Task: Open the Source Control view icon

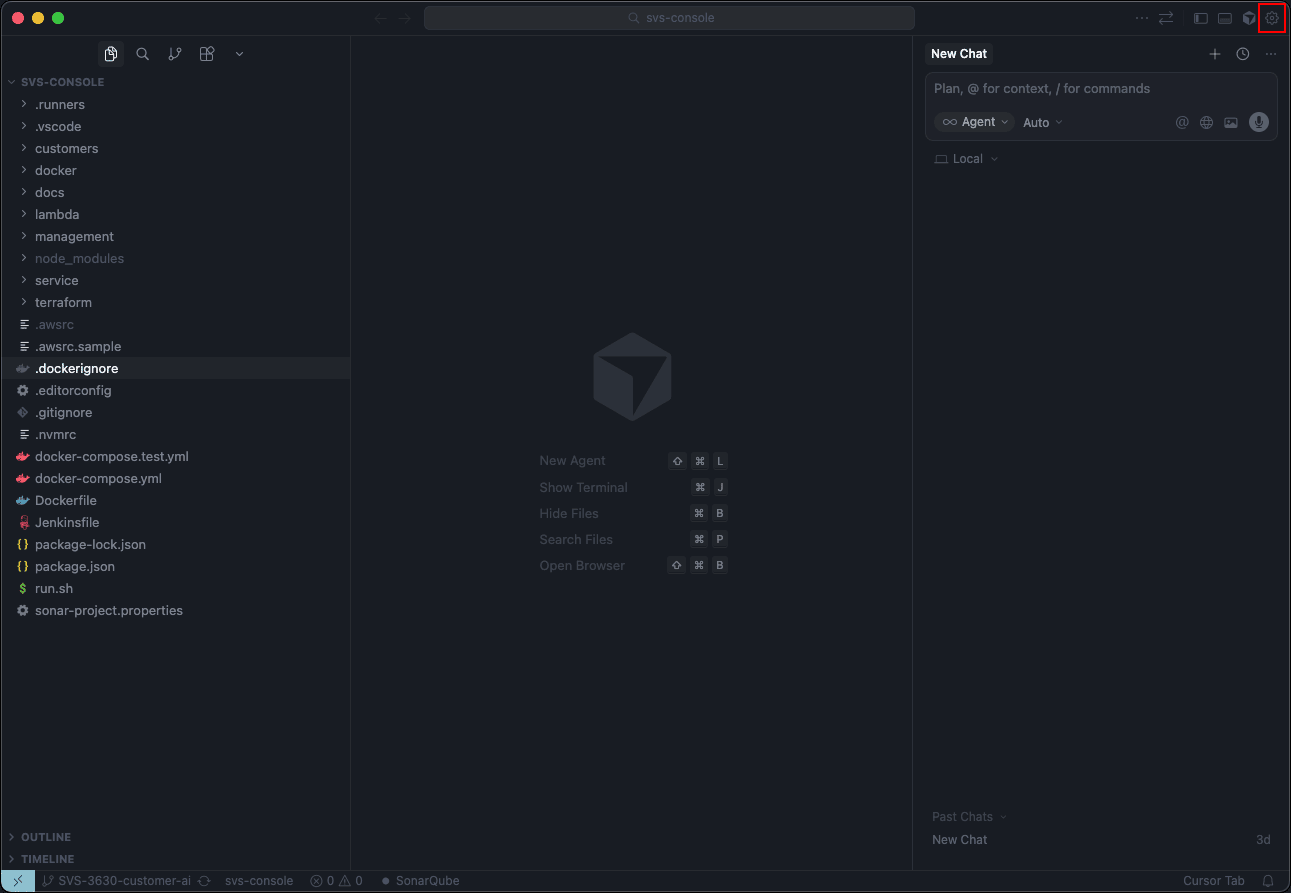Action: (x=175, y=54)
